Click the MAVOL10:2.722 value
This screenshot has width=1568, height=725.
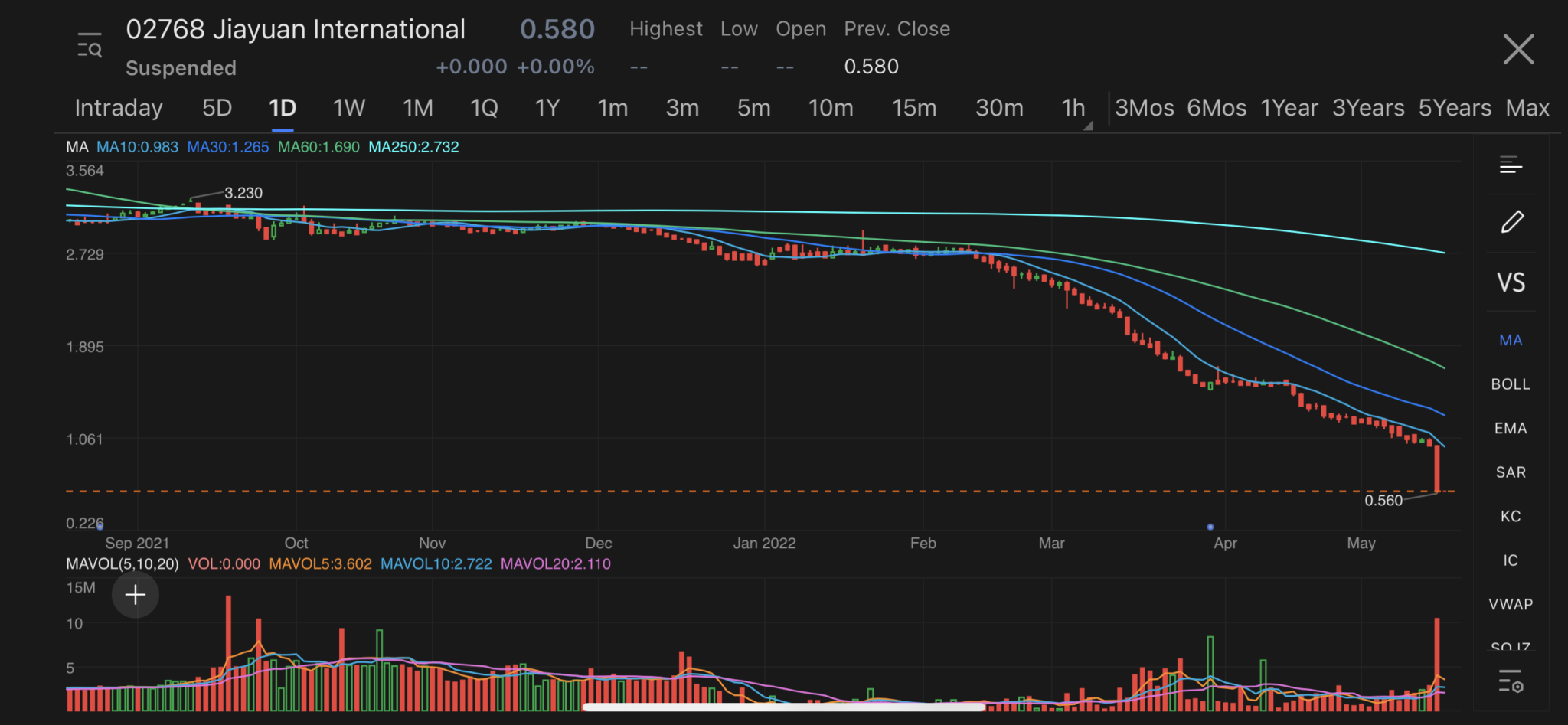(436, 564)
